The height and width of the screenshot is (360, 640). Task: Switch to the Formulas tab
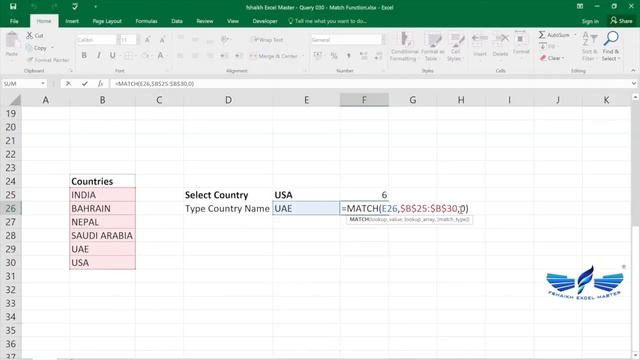[146, 21]
